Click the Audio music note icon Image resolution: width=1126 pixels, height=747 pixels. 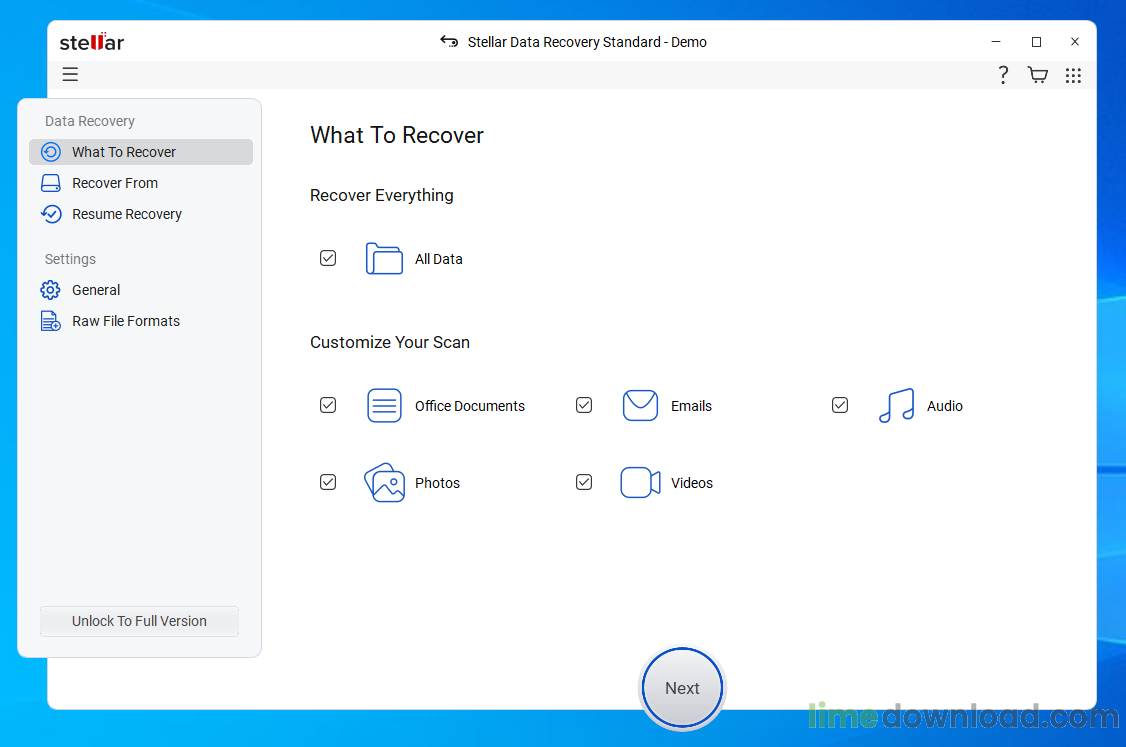(896, 406)
